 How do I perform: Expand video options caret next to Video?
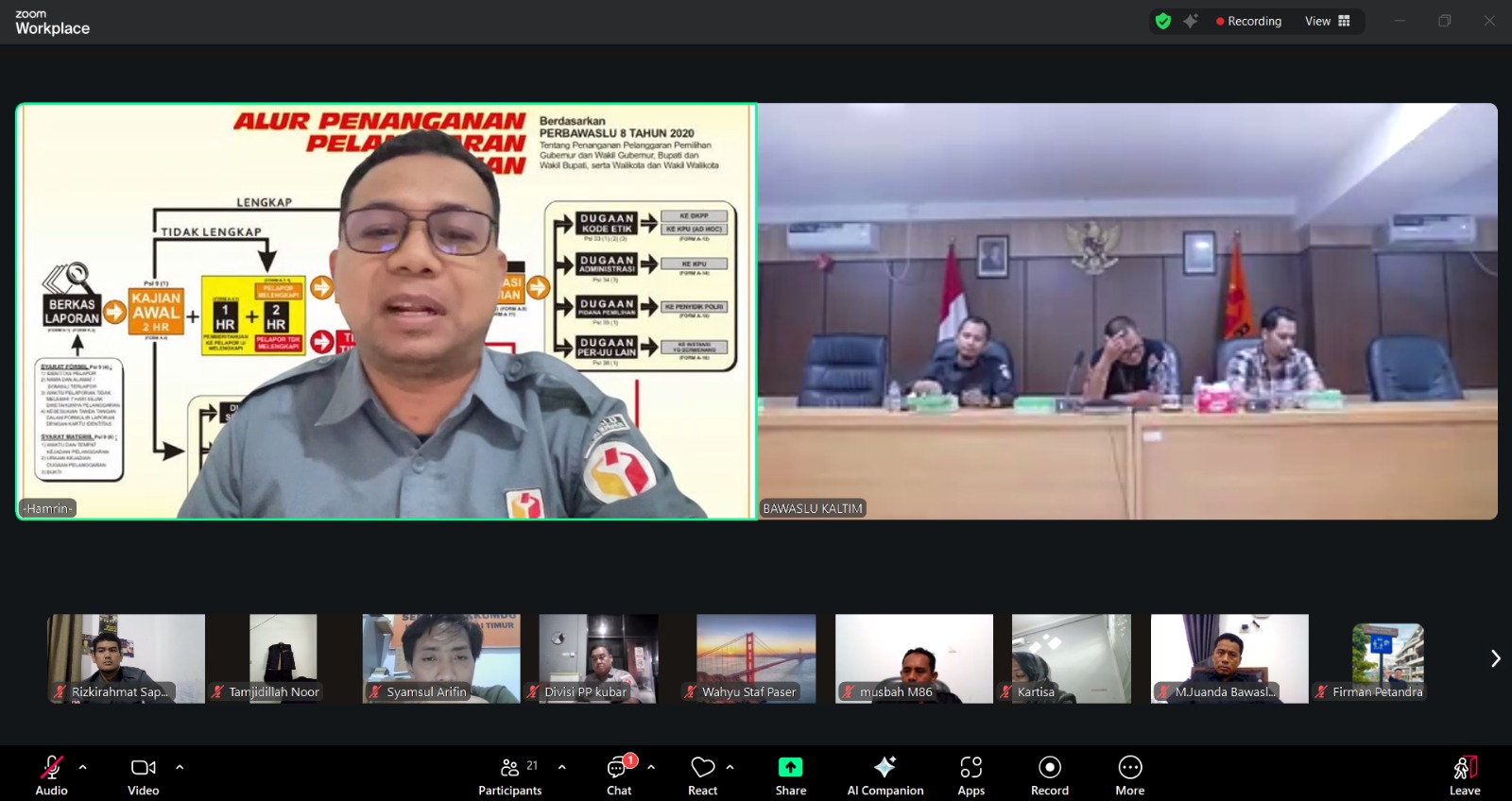tap(180, 767)
